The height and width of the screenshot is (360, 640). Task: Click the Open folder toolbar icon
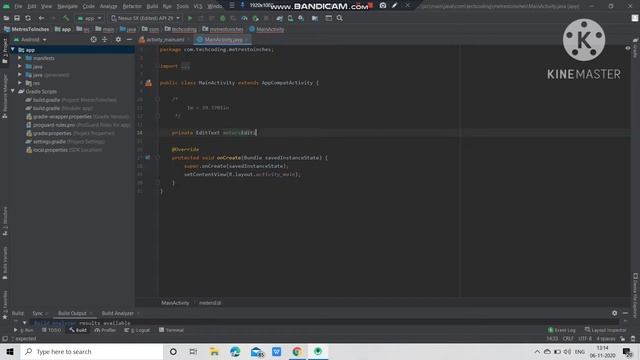point(7,18)
